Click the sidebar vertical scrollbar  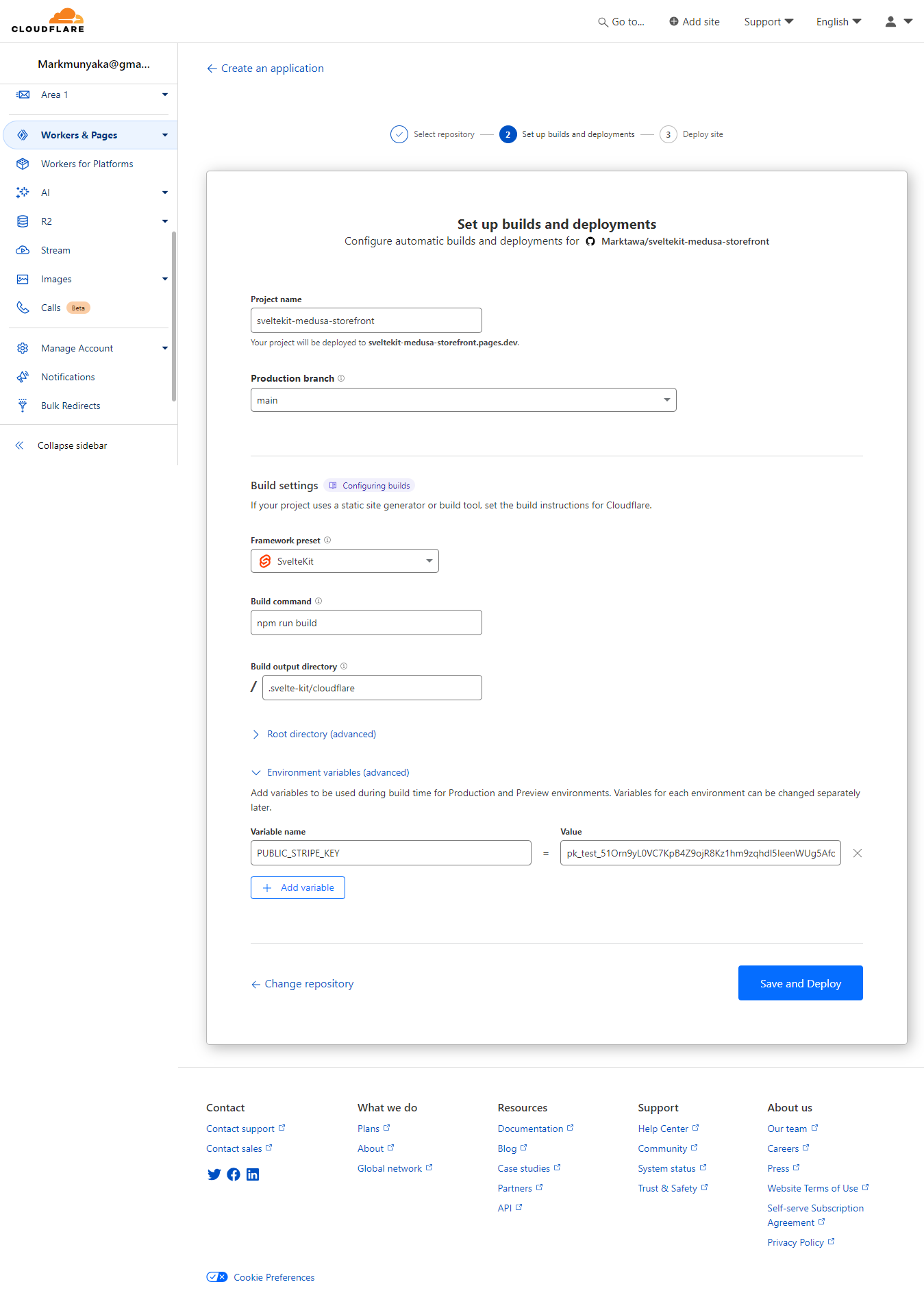174,316
